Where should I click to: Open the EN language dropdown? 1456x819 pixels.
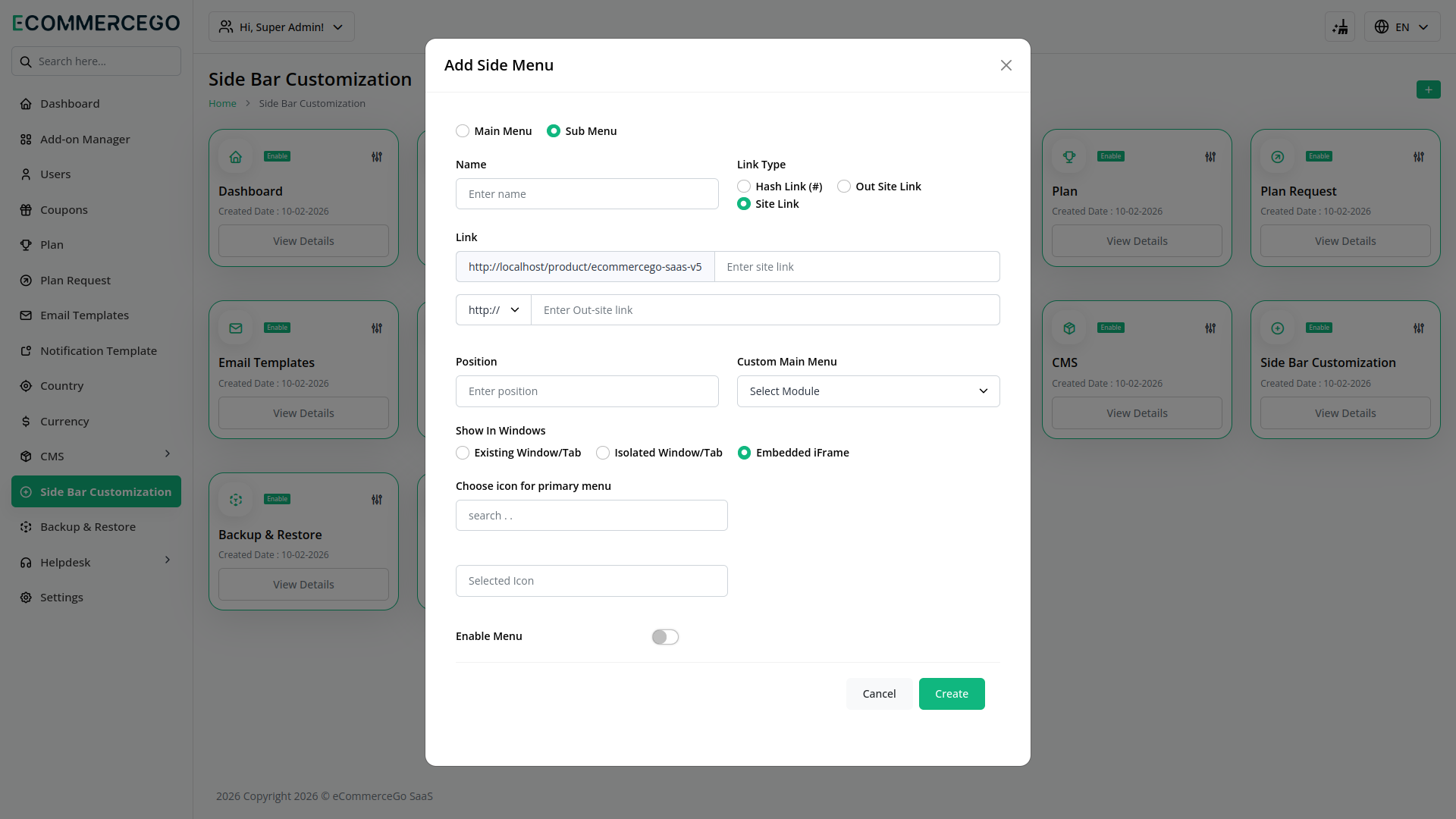click(1402, 27)
